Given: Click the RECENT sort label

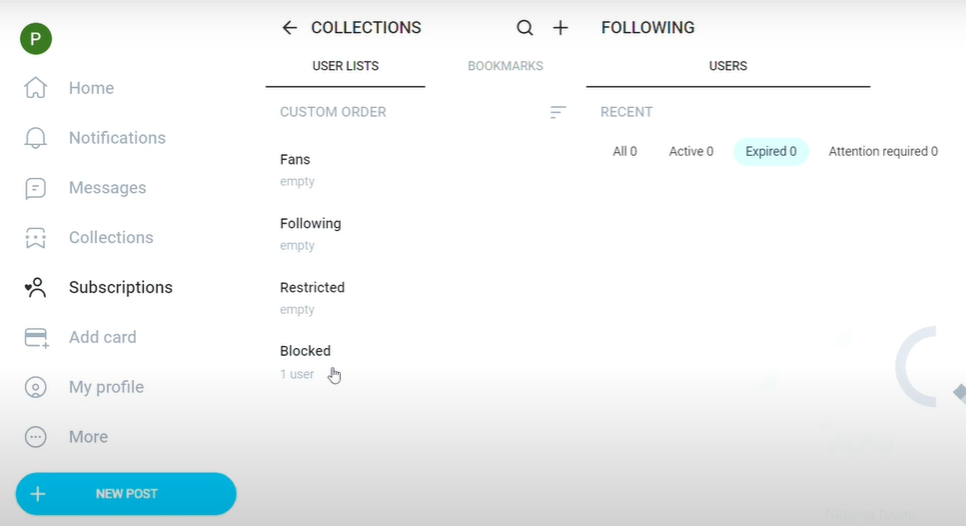Looking at the screenshot, I should point(627,112).
